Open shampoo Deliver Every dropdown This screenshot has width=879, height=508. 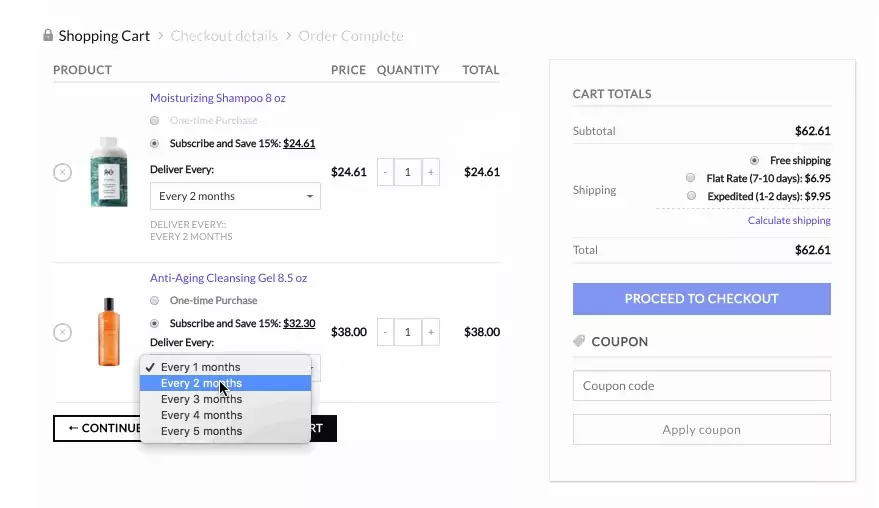point(235,196)
